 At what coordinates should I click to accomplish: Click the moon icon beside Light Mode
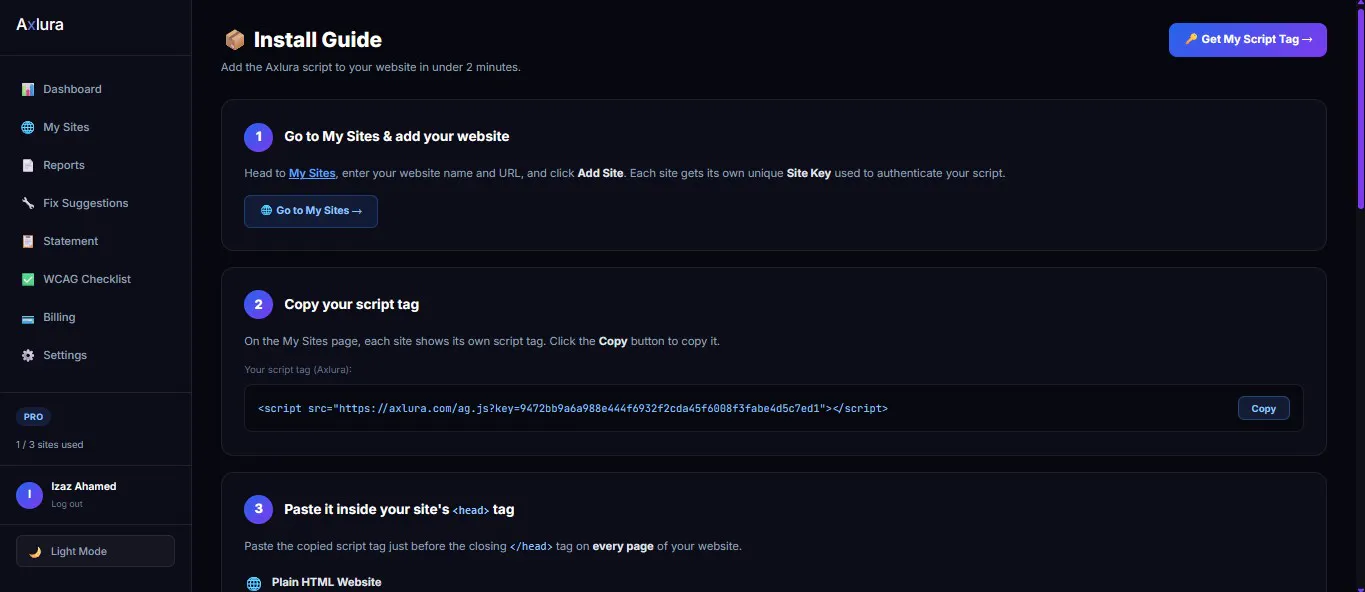point(35,551)
